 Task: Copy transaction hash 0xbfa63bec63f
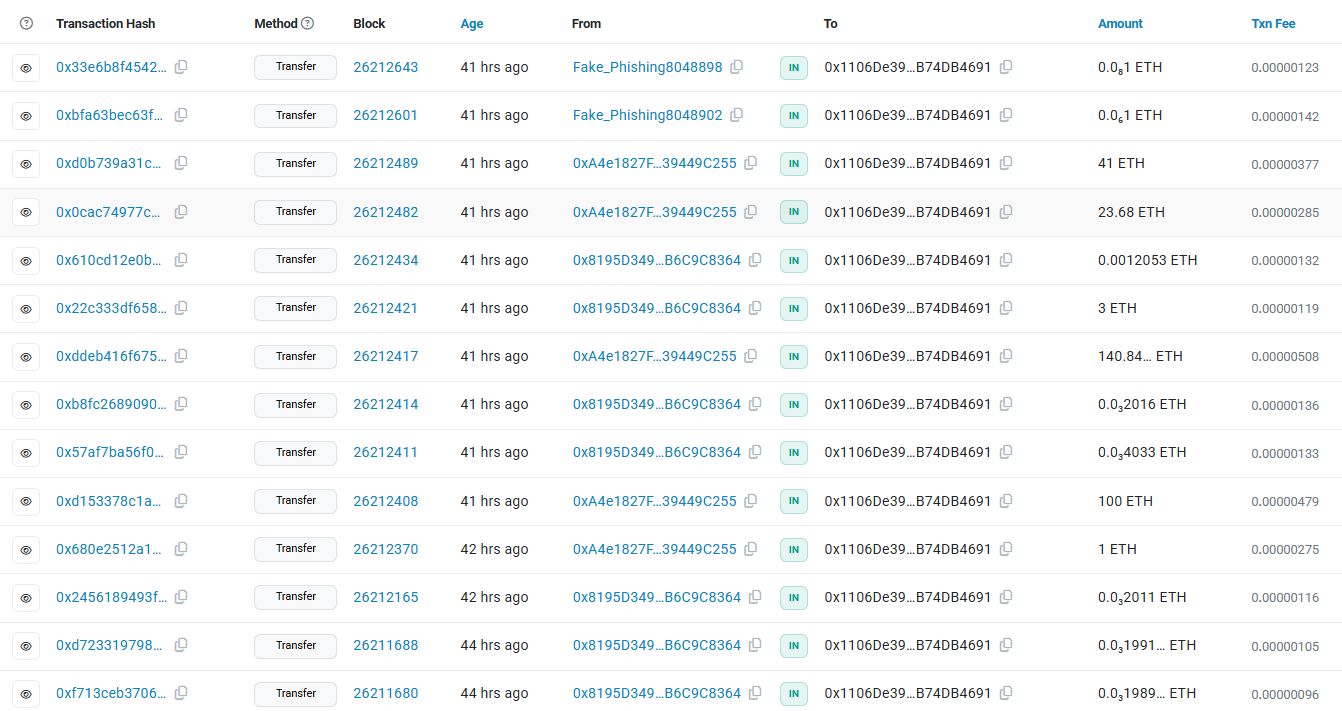click(x=181, y=115)
